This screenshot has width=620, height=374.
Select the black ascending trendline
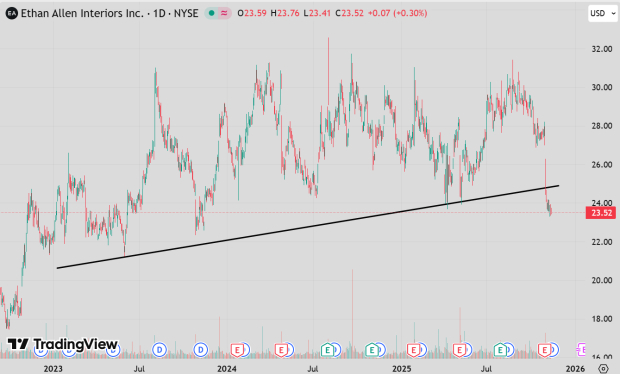coord(308,227)
